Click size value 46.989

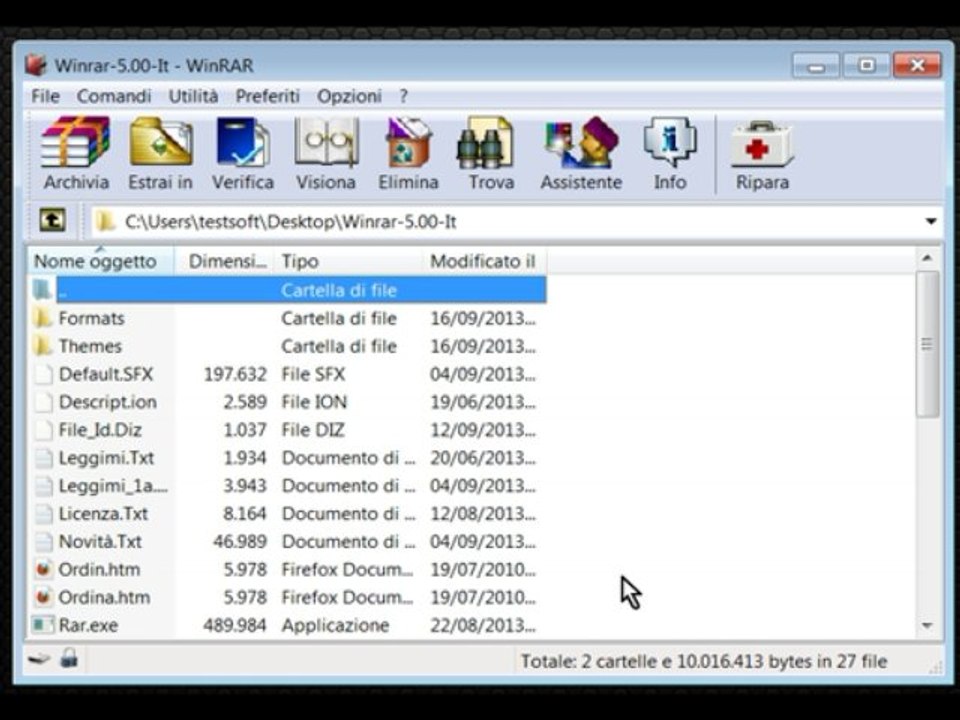coord(239,541)
